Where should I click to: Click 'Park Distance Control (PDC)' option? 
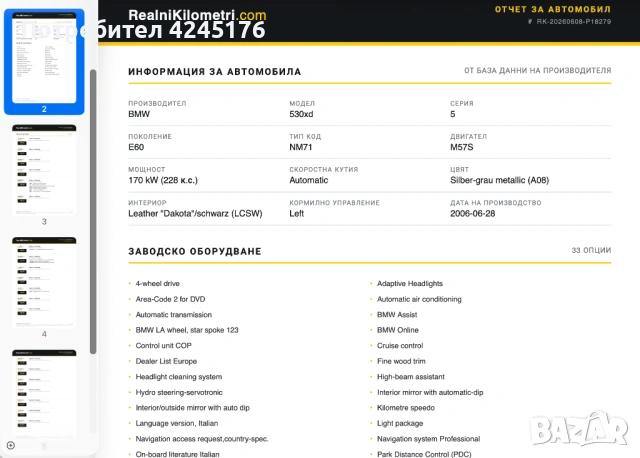[424, 454]
